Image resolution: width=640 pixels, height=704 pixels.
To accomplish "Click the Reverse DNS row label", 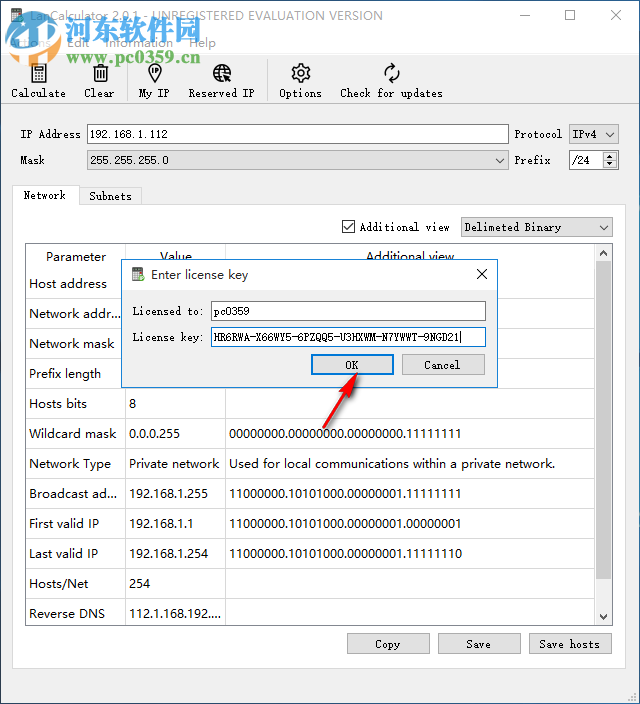I will coord(67,614).
